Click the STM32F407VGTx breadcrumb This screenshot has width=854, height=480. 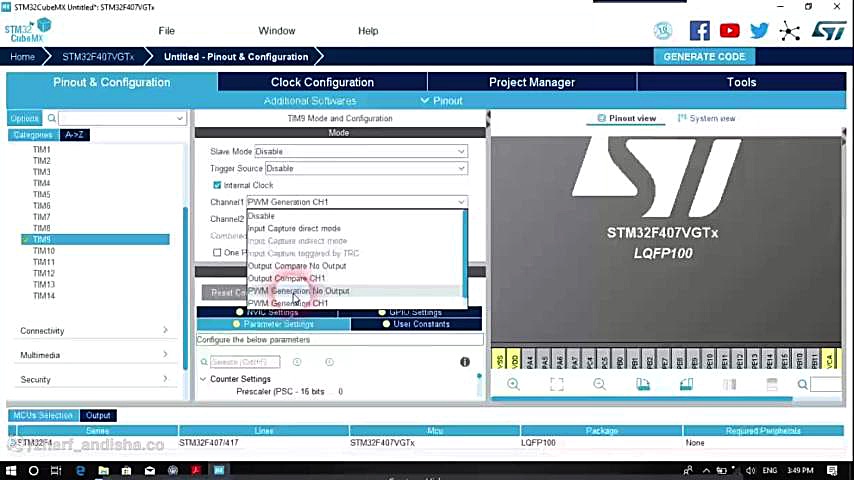pos(98,57)
